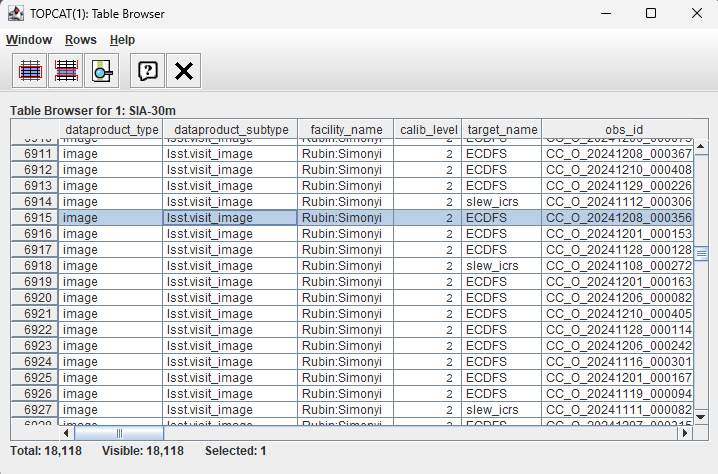Click obs_id cell CC_O_20241208_000356
This screenshot has width=718, height=474.
coord(618,218)
